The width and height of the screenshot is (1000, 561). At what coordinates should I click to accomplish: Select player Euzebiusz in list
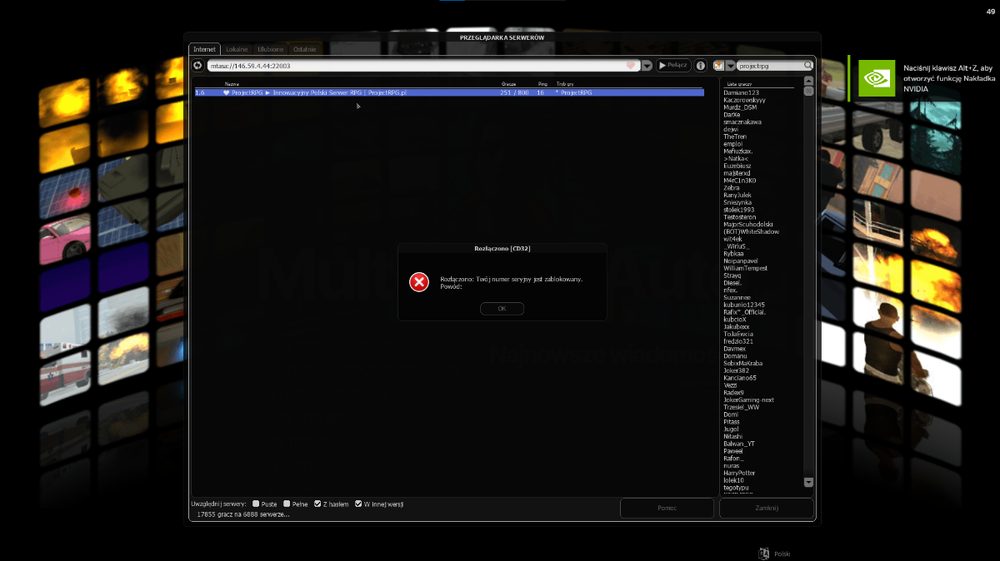click(x=737, y=166)
